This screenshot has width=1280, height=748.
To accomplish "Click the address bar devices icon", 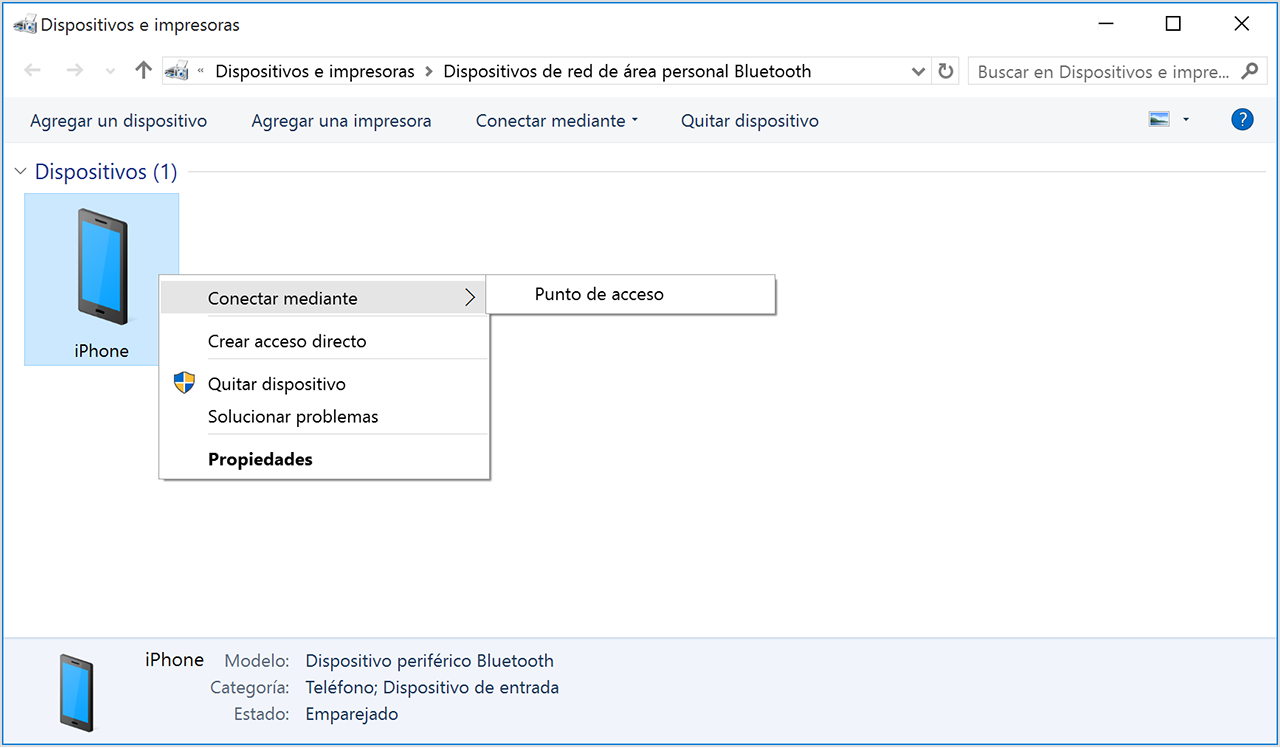I will pyautogui.click(x=177, y=71).
